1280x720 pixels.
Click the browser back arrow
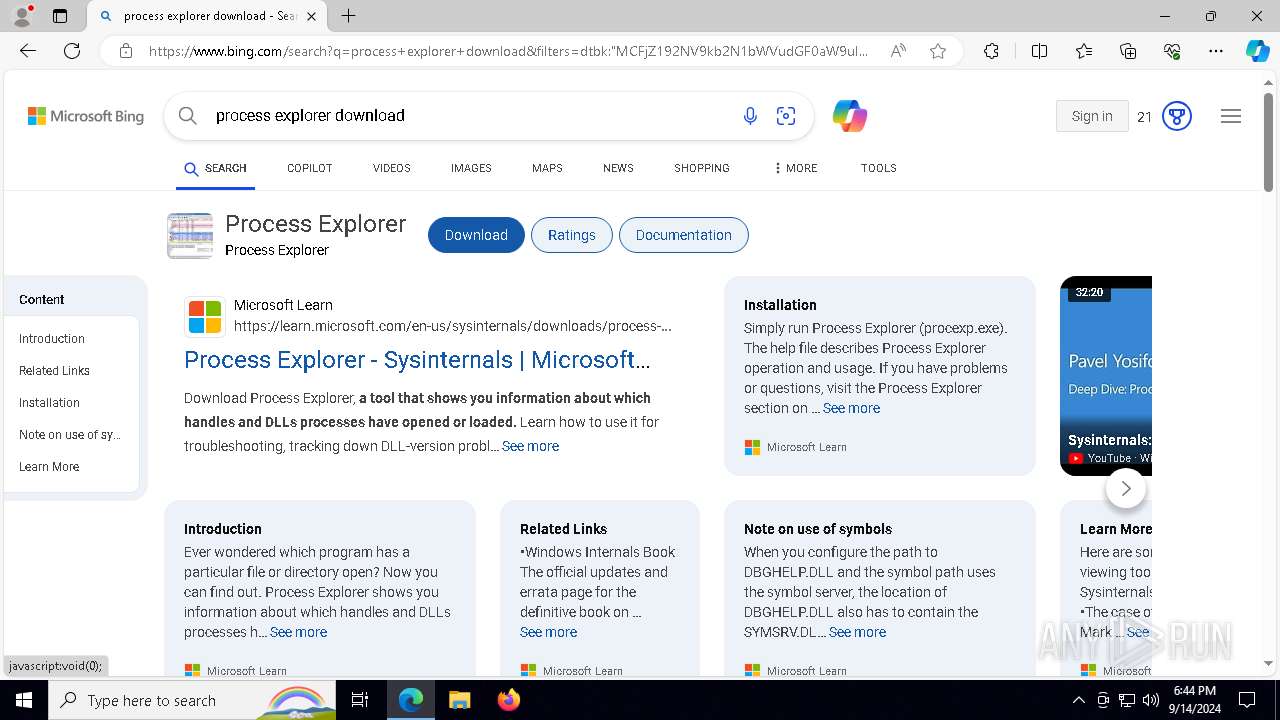click(28, 51)
